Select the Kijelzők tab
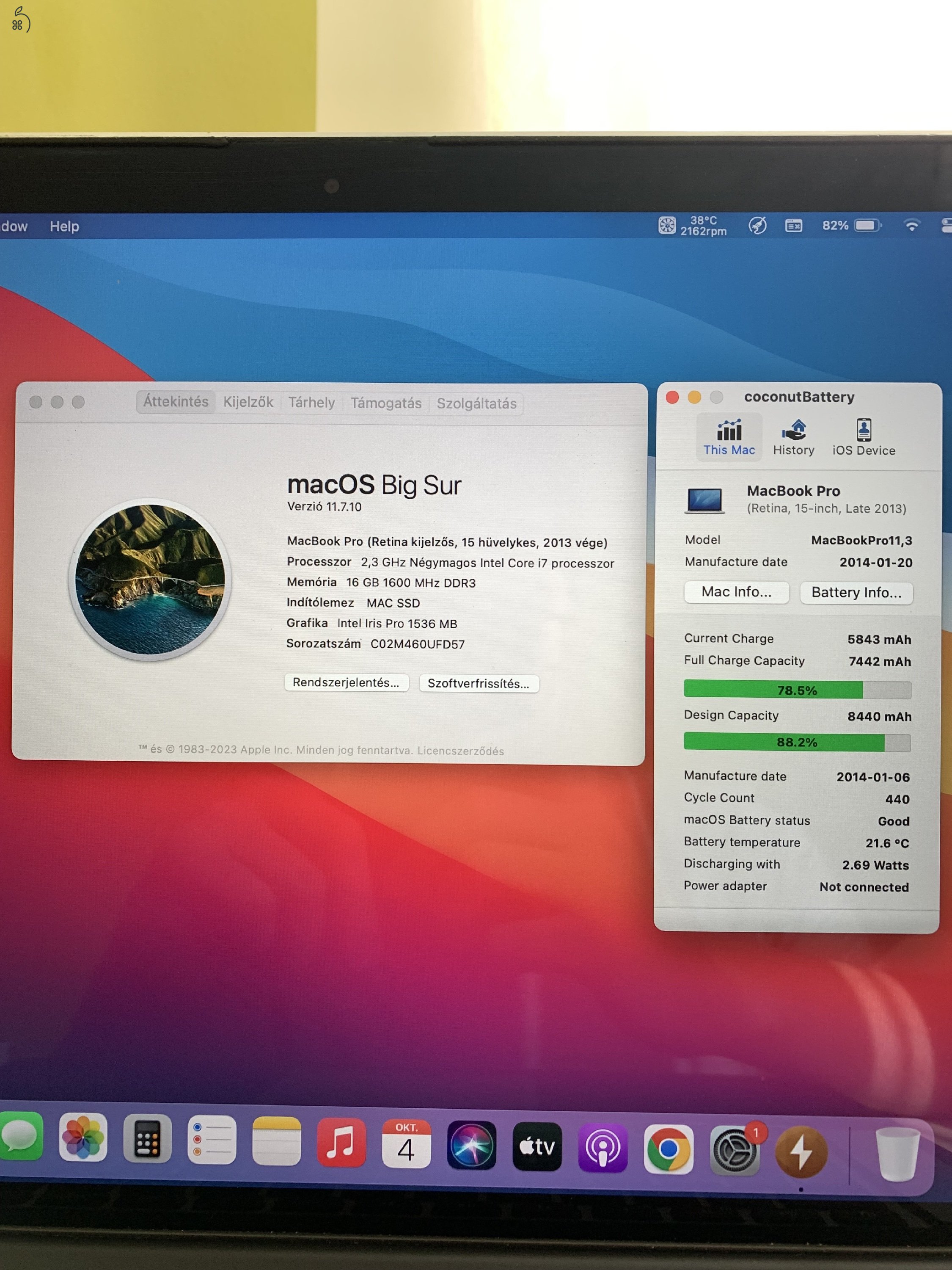This screenshot has width=952, height=1270. 248,402
